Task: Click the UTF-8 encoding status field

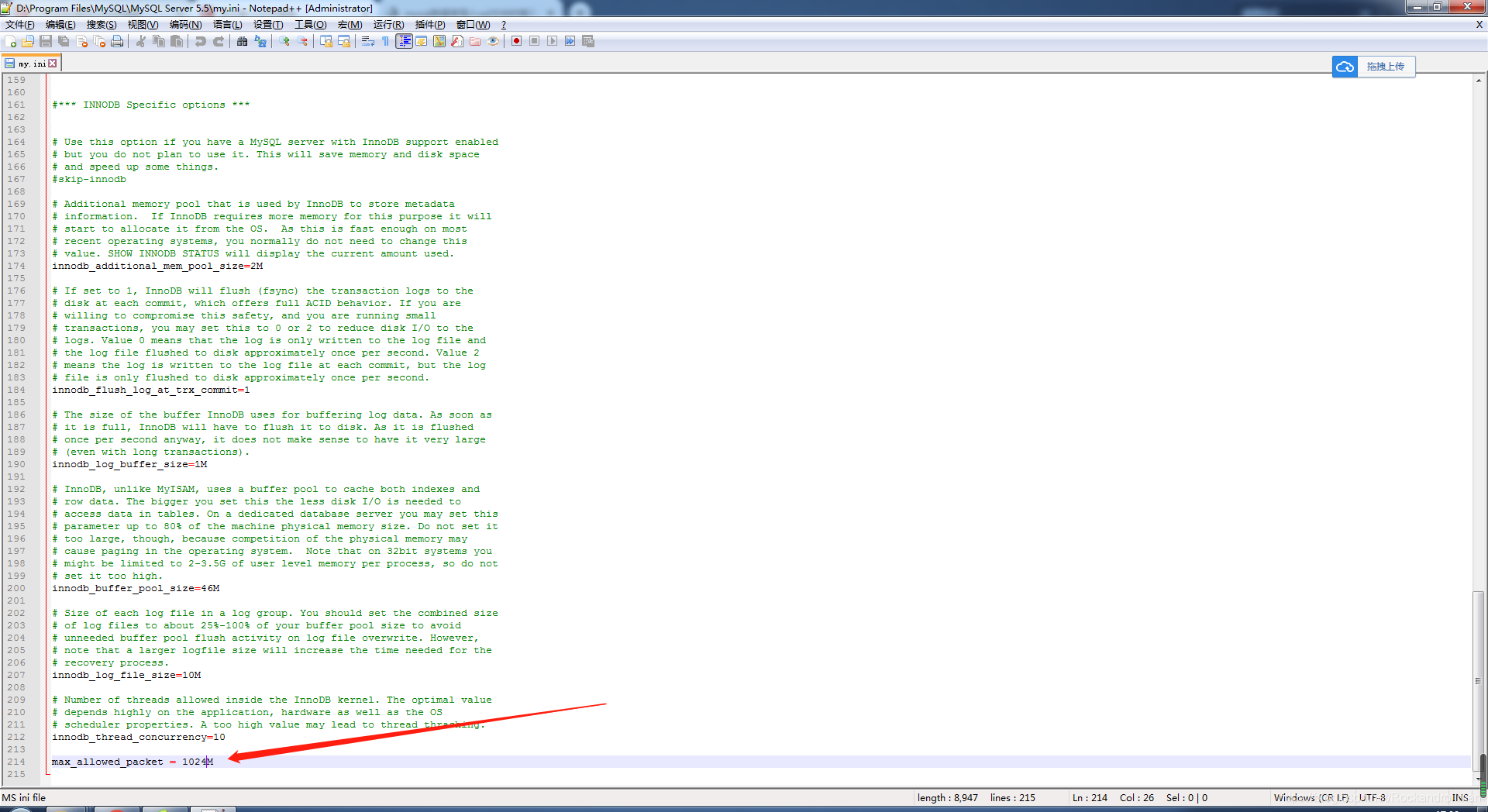Action: (x=1372, y=797)
